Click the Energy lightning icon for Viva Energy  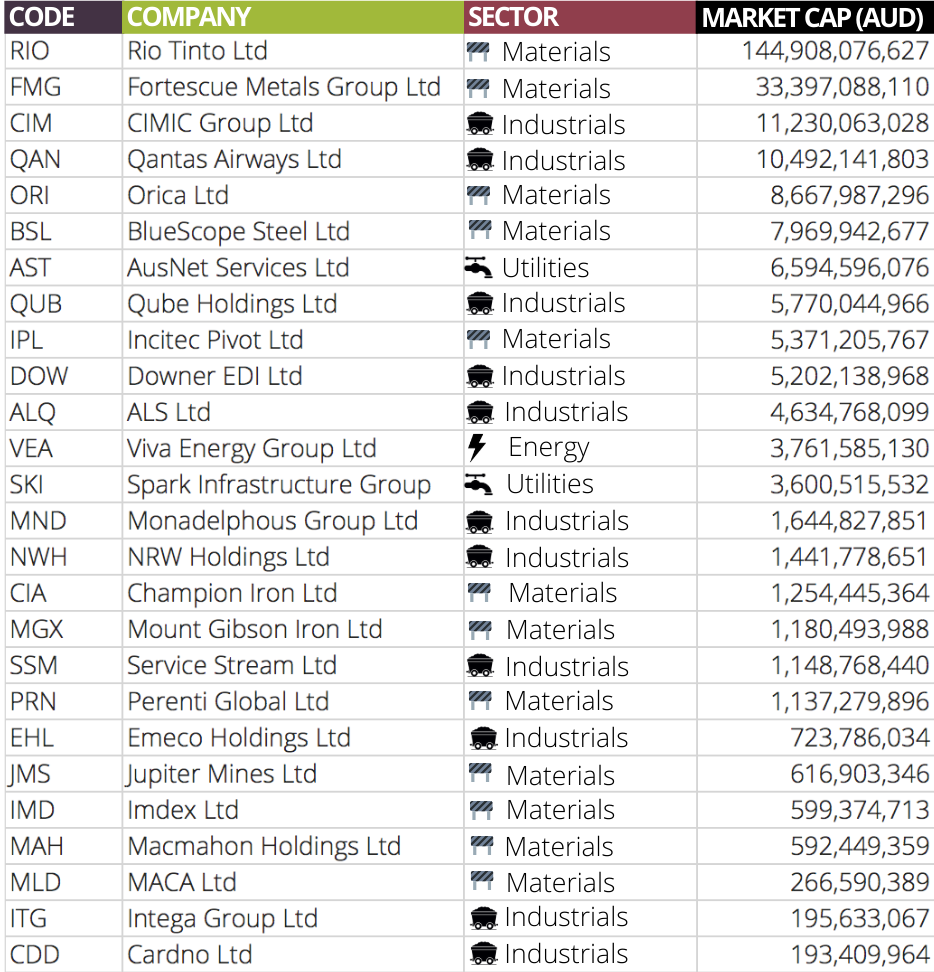(477, 448)
